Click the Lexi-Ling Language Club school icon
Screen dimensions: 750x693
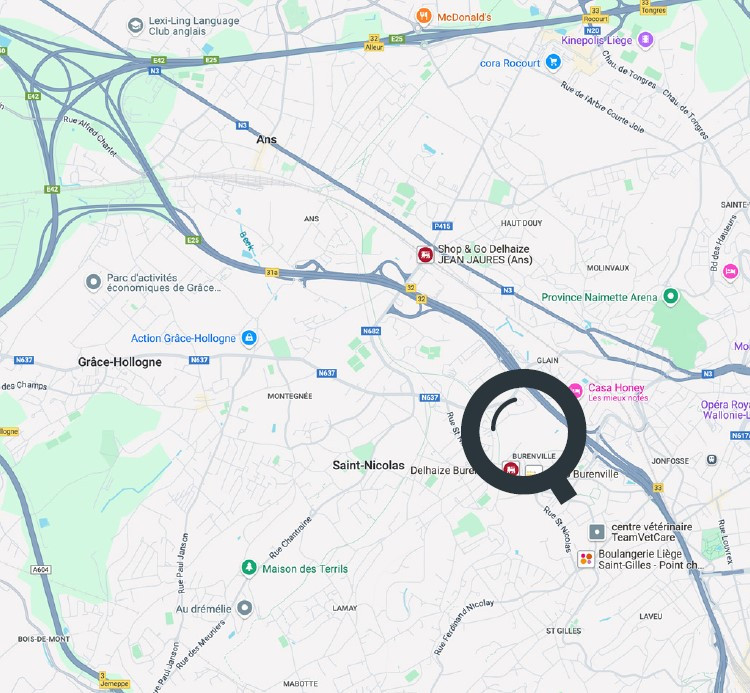(x=135, y=25)
